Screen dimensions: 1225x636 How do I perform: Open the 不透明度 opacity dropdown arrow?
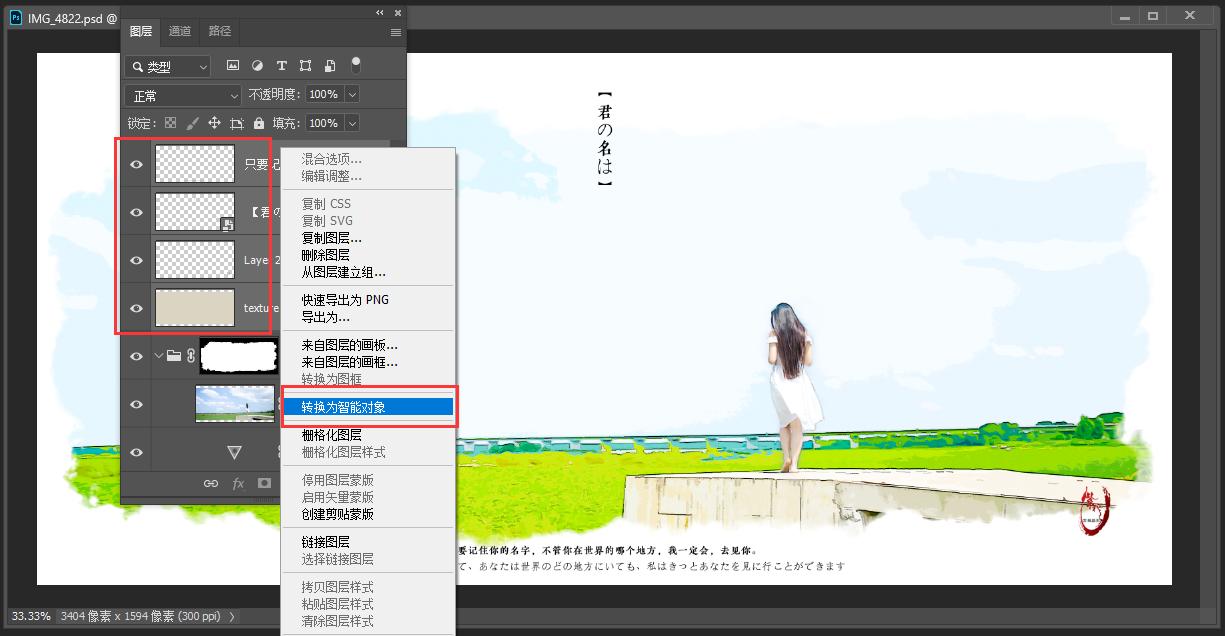(352, 94)
